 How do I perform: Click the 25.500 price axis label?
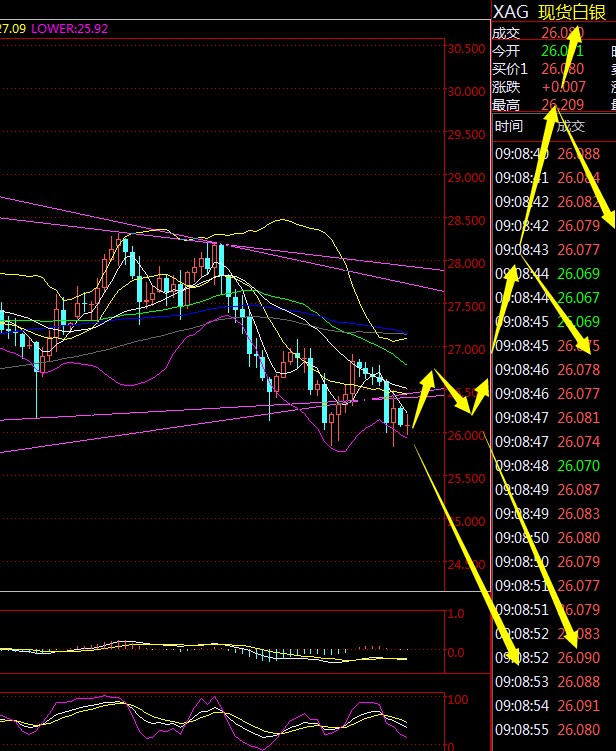pos(466,478)
